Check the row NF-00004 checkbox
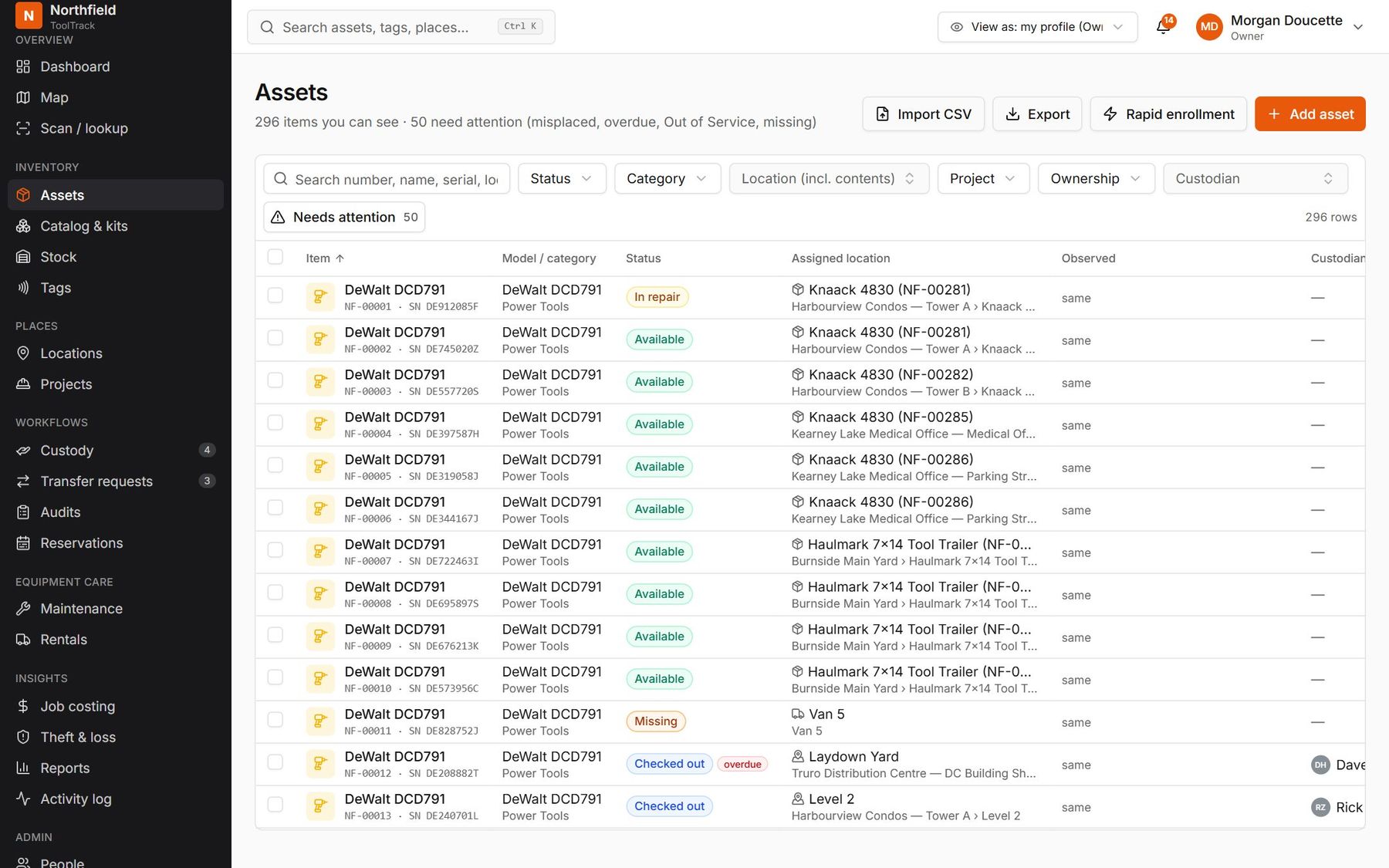The image size is (1389, 868). point(275,423)
